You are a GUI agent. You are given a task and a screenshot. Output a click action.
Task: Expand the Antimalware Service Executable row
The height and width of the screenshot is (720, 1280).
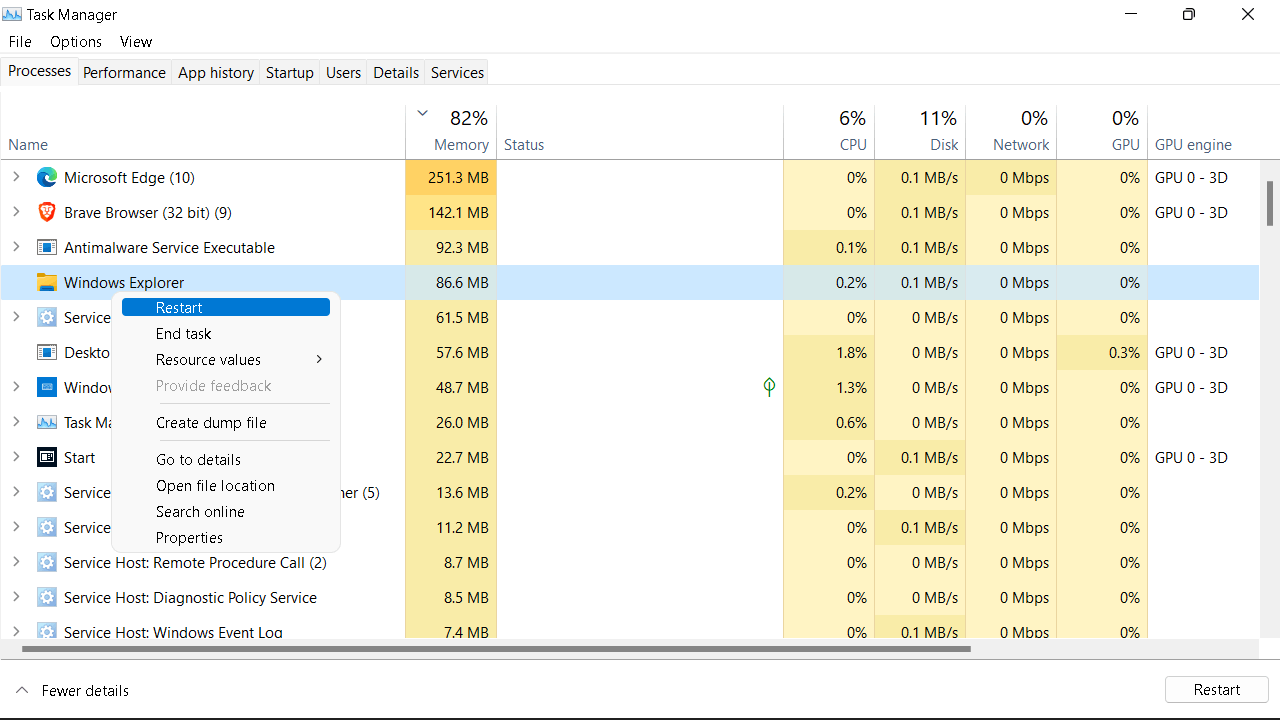pos(16,248)
